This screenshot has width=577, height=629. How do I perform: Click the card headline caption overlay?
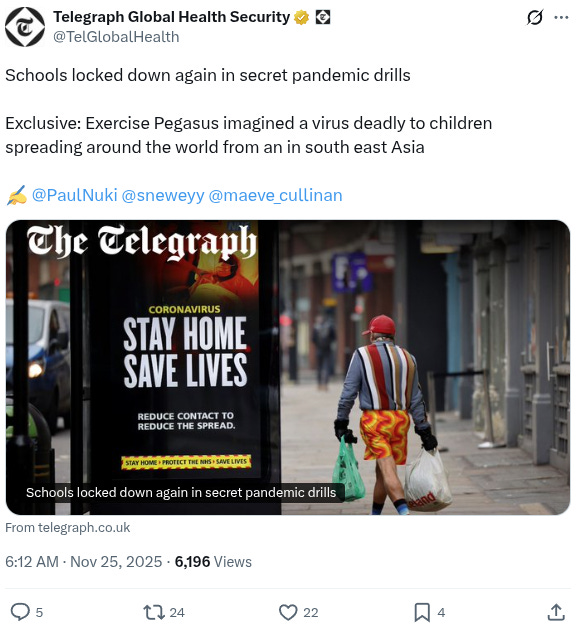coord(181,492)
